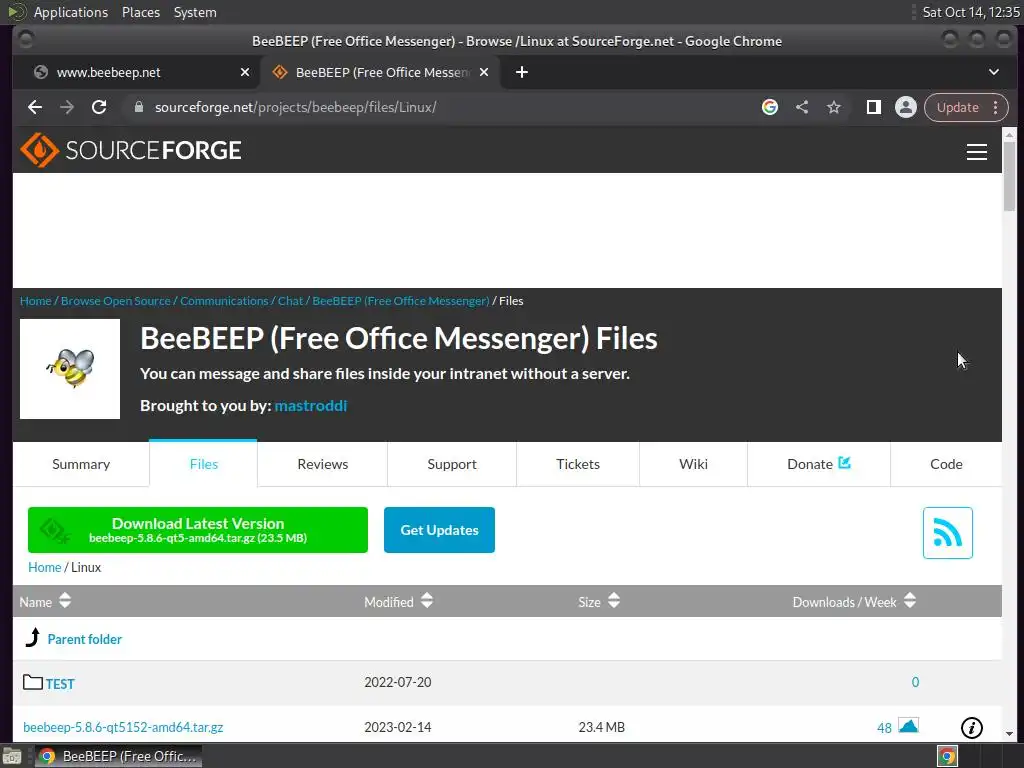Open the RSS feed icon
Screen dimensions: 1024x768
pyautogui.click(x=948, y=533)
